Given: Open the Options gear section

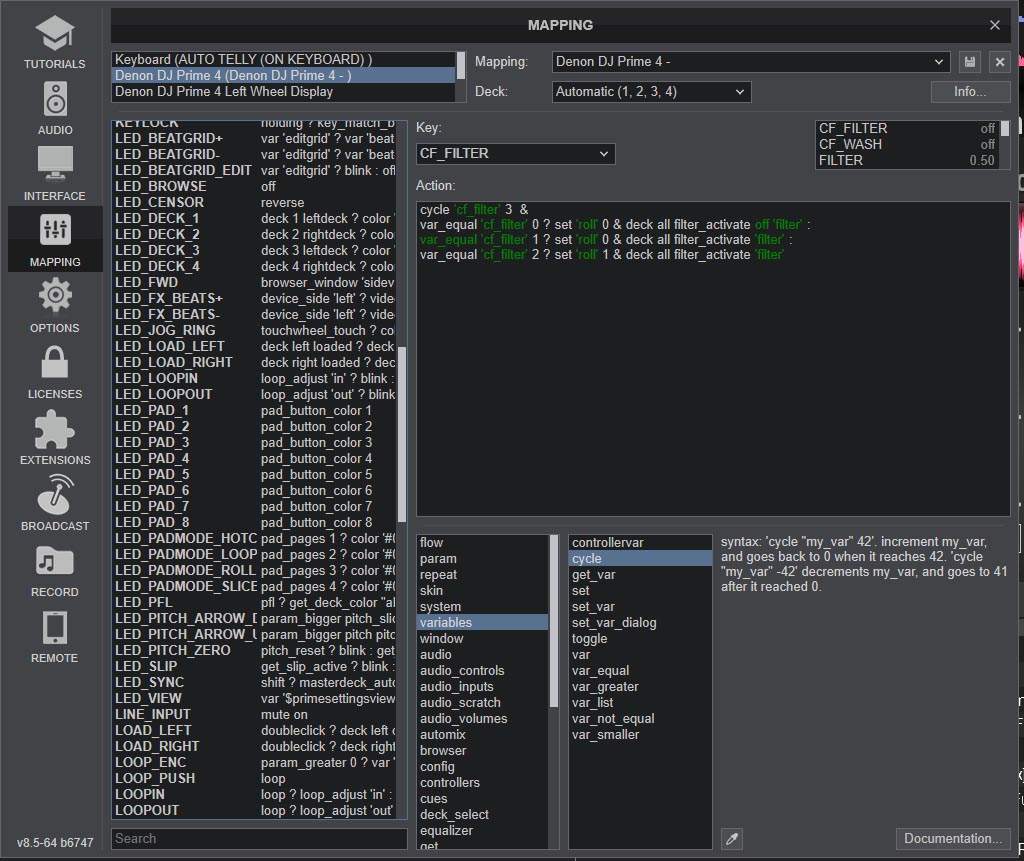Looking at the screenshot, I should pos(55,305).
